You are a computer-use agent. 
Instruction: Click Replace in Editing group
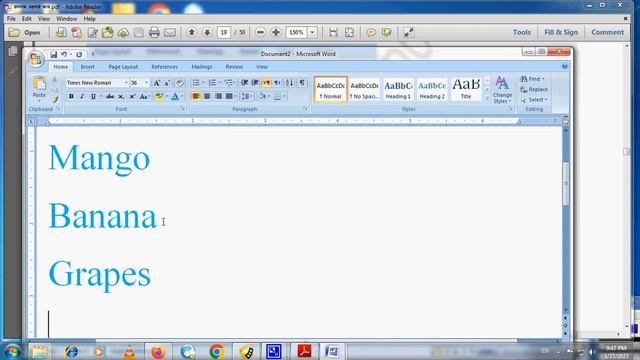[534, 89]
